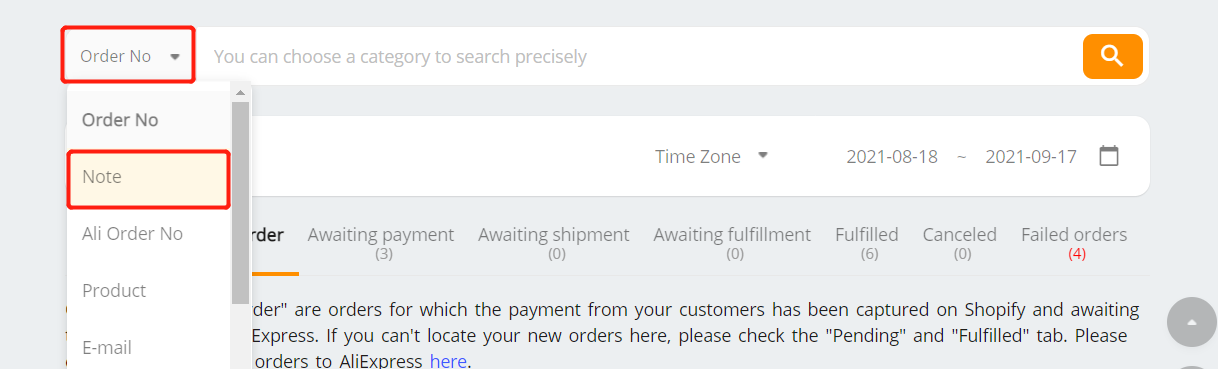View the Fulfilled orders tab

pos(867,243)
